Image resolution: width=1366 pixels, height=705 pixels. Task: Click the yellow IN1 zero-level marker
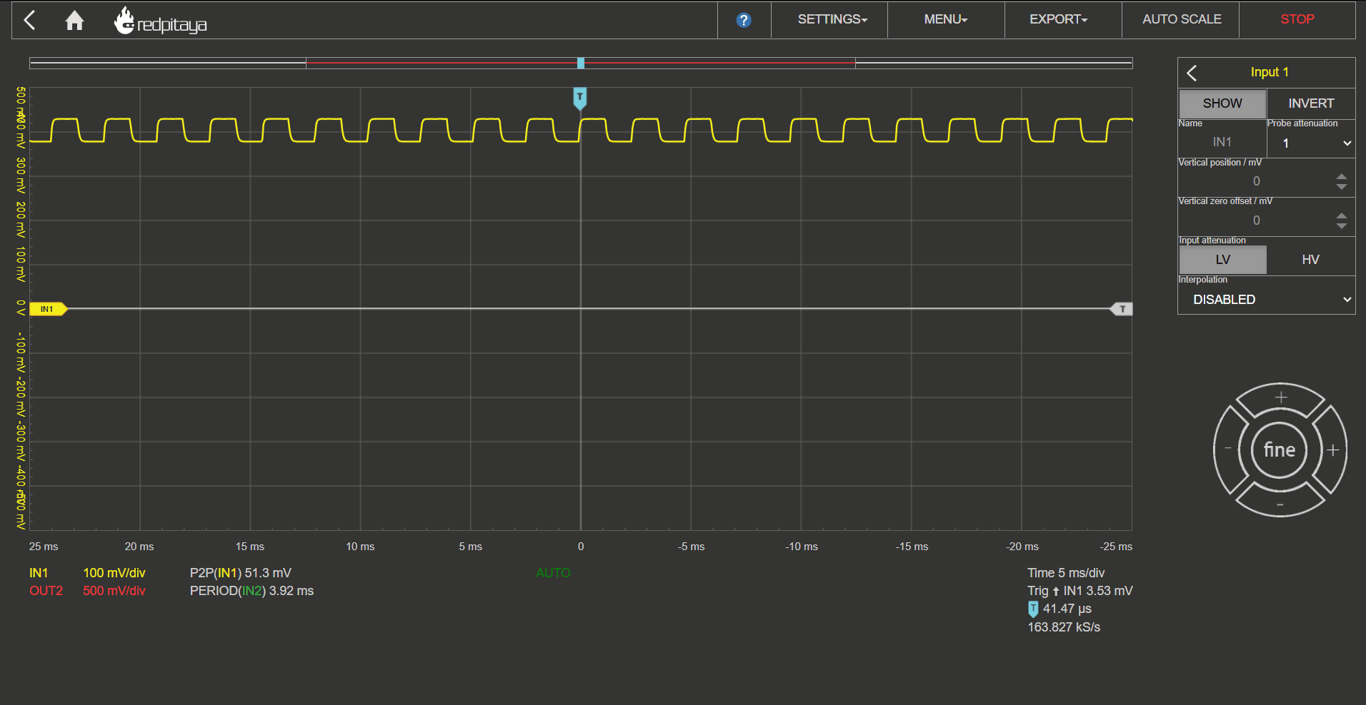(x=48, y=309)
